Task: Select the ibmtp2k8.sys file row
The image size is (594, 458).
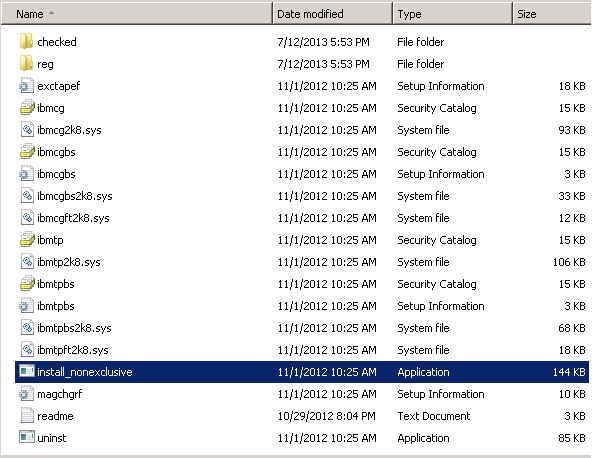Action: pos(302,262)
